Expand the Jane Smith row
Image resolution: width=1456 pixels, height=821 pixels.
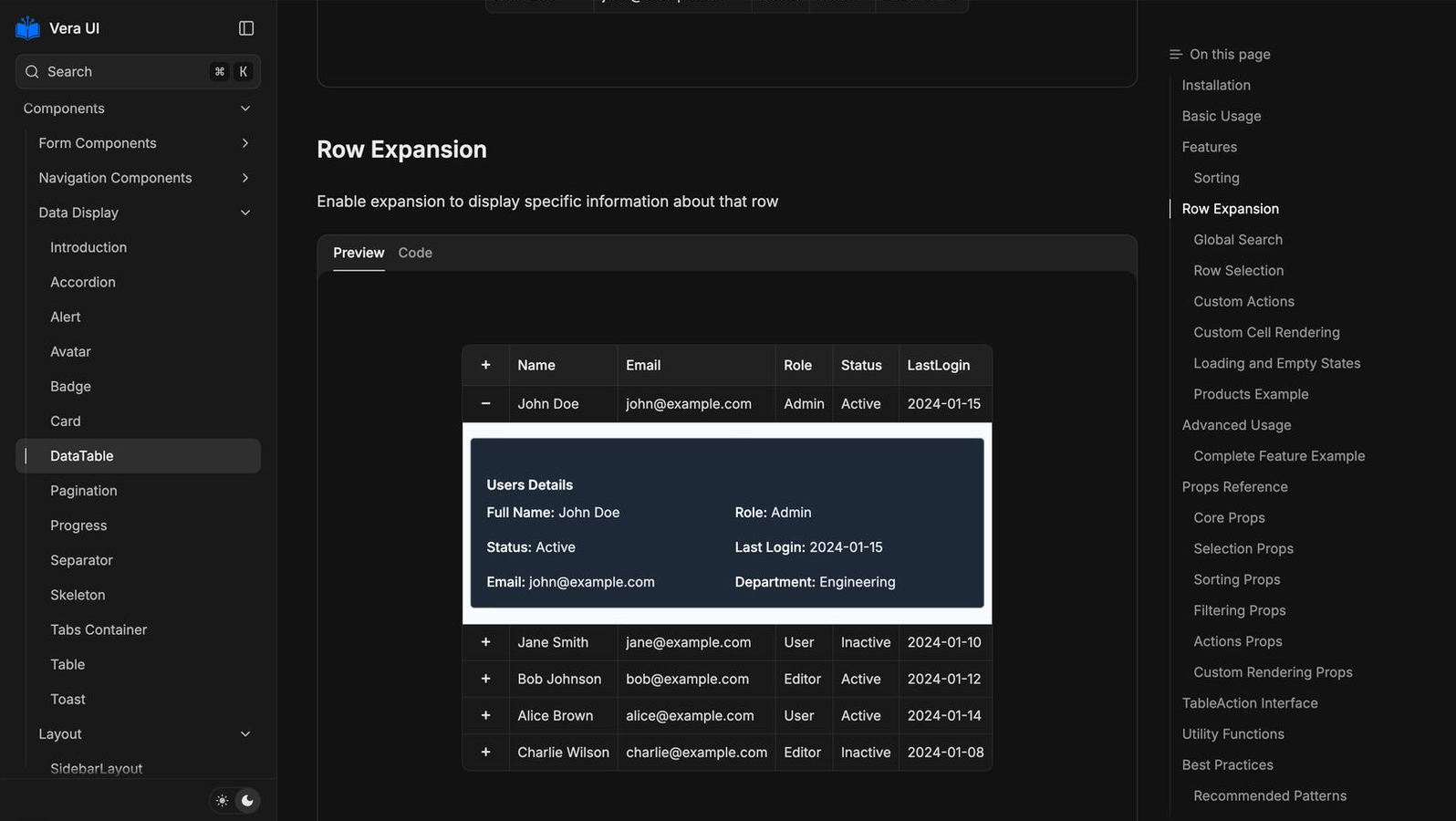pos(485,642)
